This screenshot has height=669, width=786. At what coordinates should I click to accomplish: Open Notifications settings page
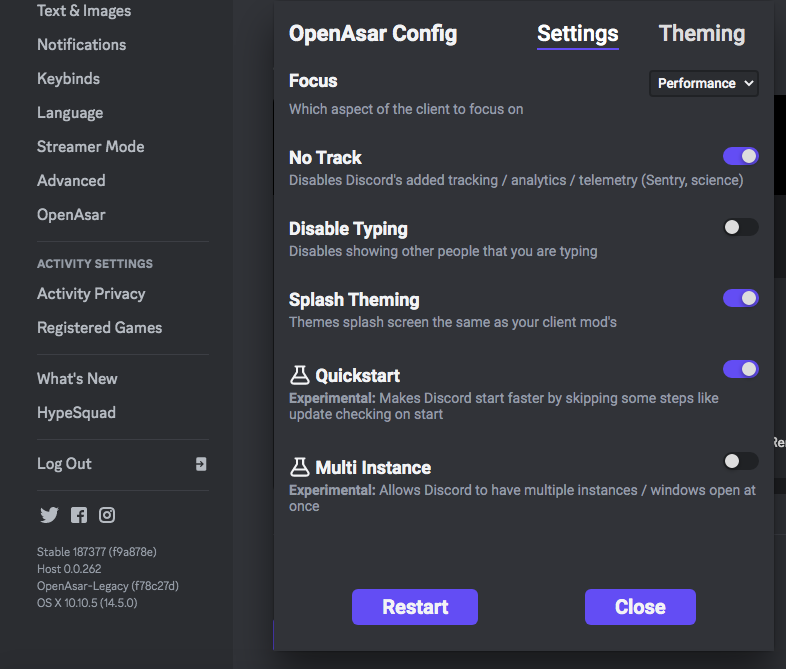(82, 45)
